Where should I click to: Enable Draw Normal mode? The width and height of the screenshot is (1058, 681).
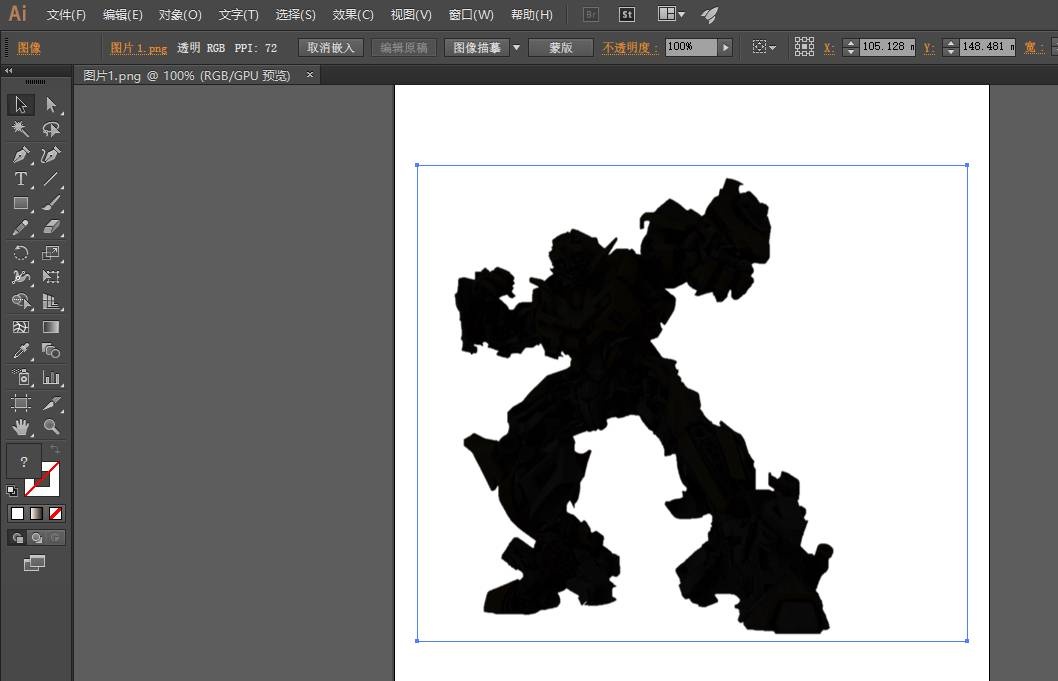(18, 538)
